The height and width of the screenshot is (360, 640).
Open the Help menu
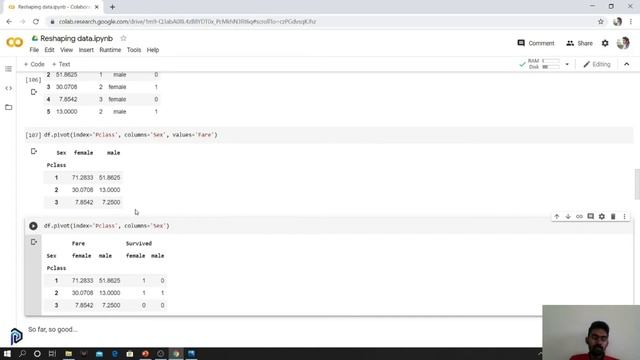(x=153, y=50)
